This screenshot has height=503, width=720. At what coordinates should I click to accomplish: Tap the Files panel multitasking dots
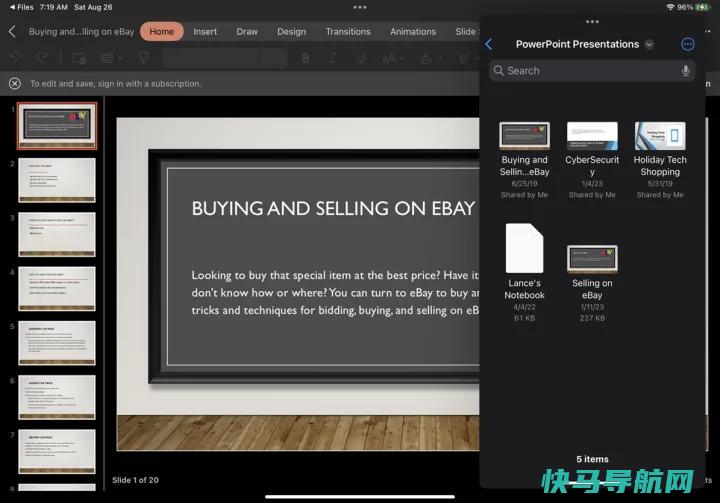592,22
